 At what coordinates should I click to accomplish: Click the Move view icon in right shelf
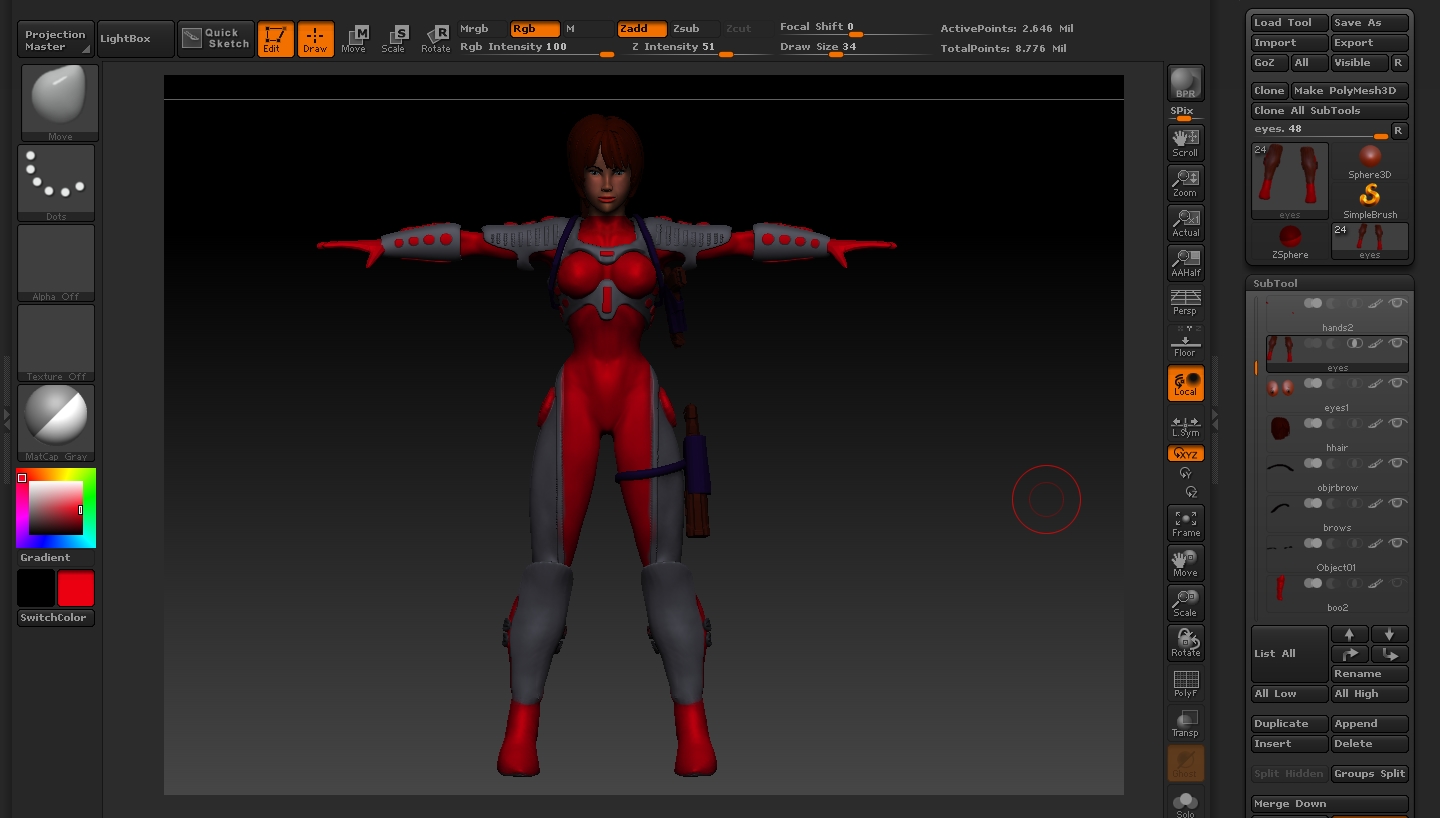click(1185, 563)
